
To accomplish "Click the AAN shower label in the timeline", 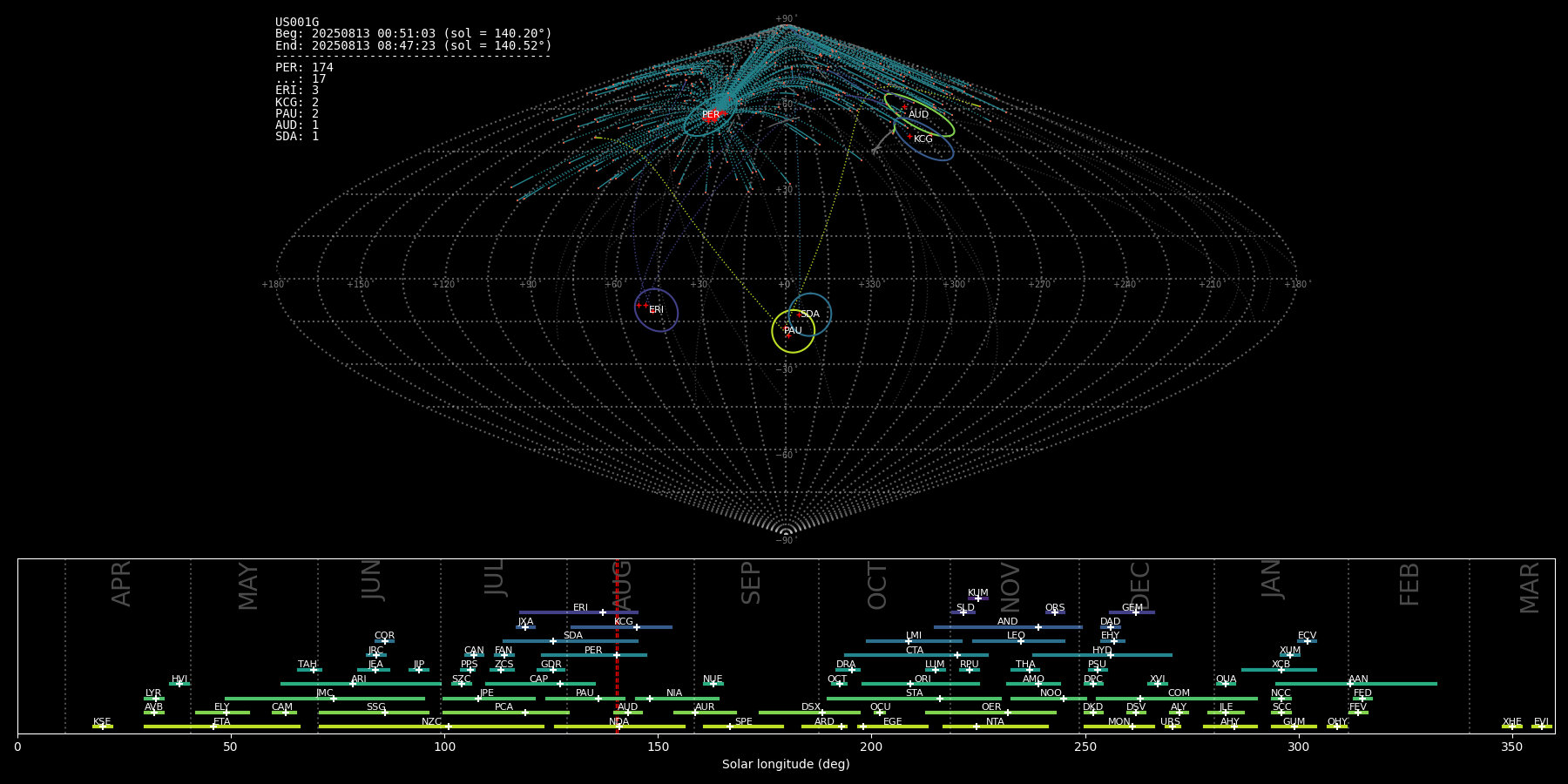I will pos(1358,679).
